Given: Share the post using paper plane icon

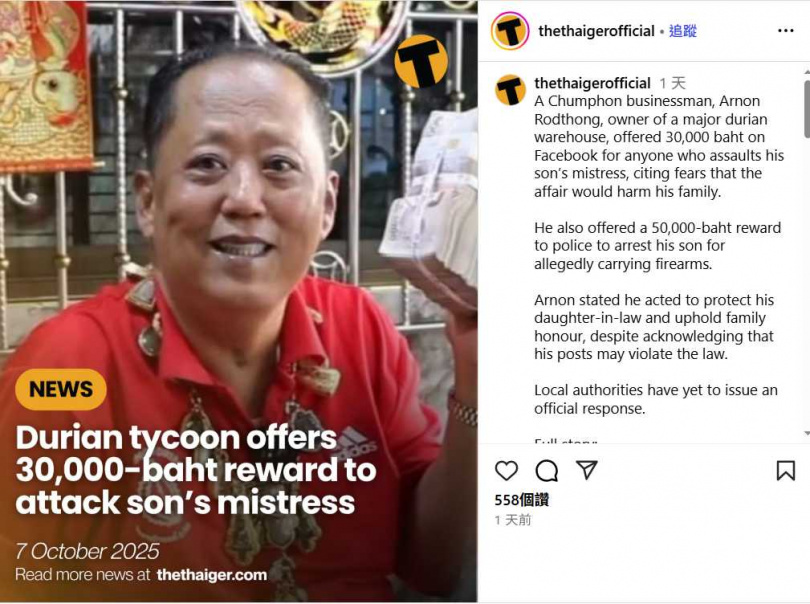Looking at the screenshot, I should click(x=587, y=470).
